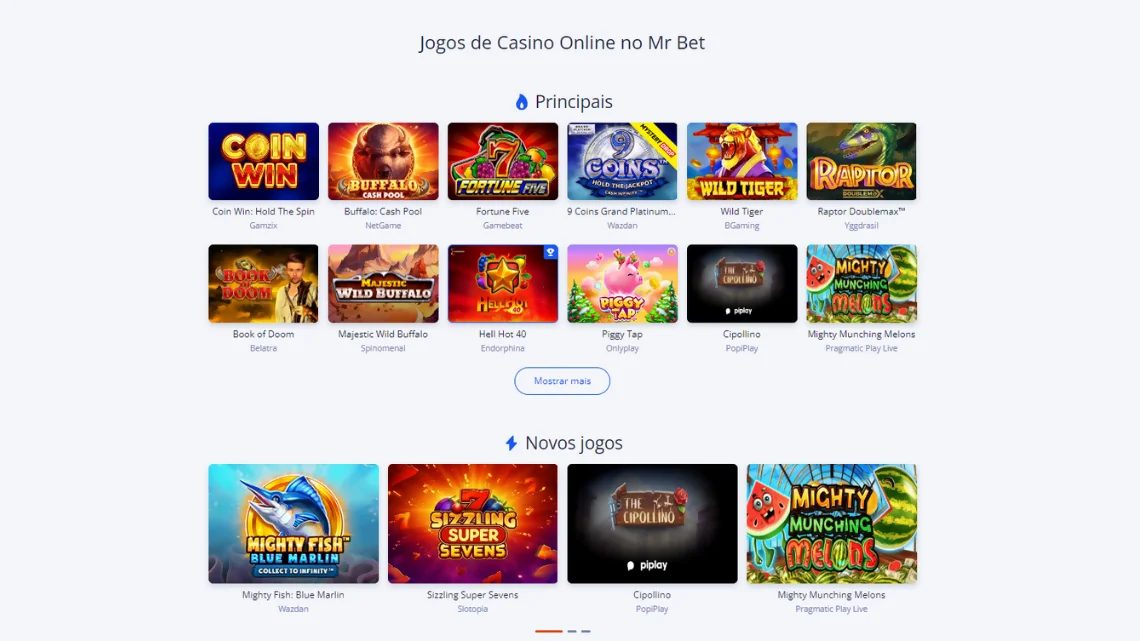This screenshot has height=641, width=1140.
Task: Click the Piggy Tap title text
Action: click(x=622, y=334)
